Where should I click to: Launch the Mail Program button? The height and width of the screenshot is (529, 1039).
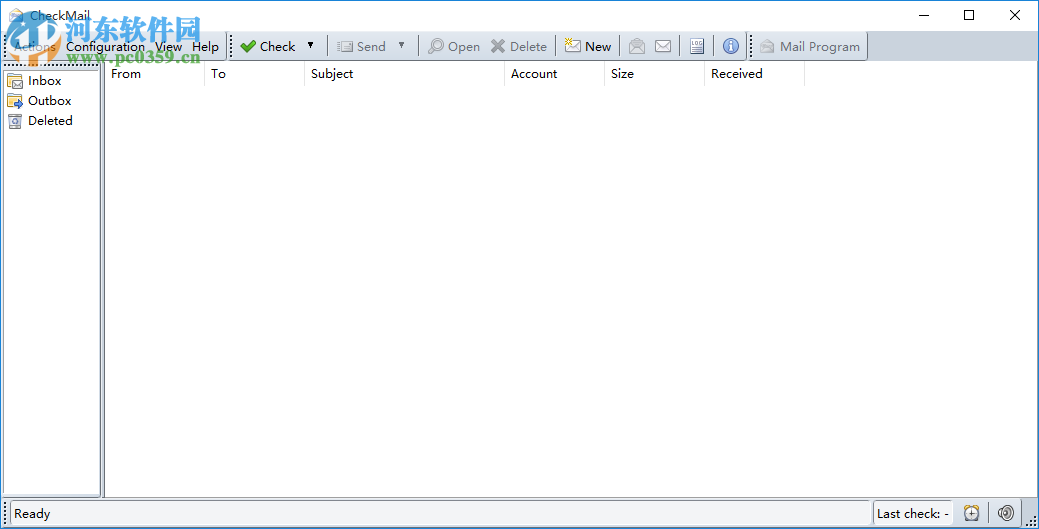click(810, 46)
